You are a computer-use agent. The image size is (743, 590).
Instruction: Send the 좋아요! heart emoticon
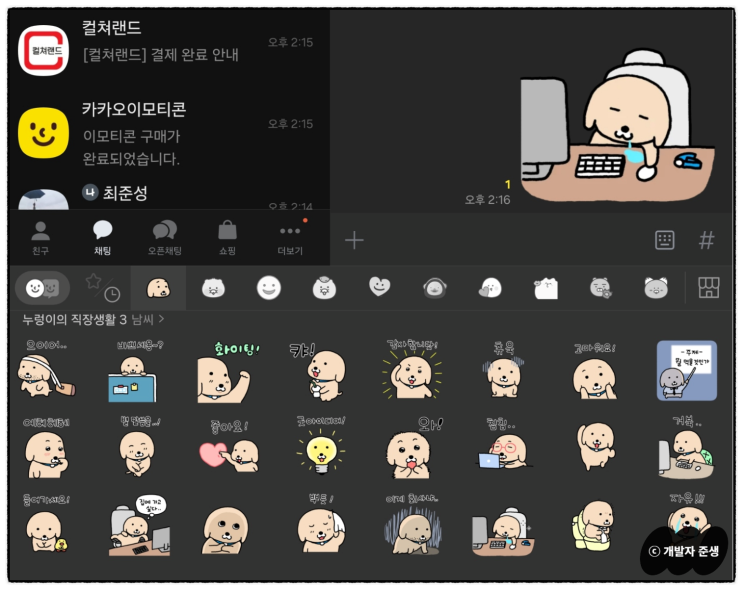point(229,447)
